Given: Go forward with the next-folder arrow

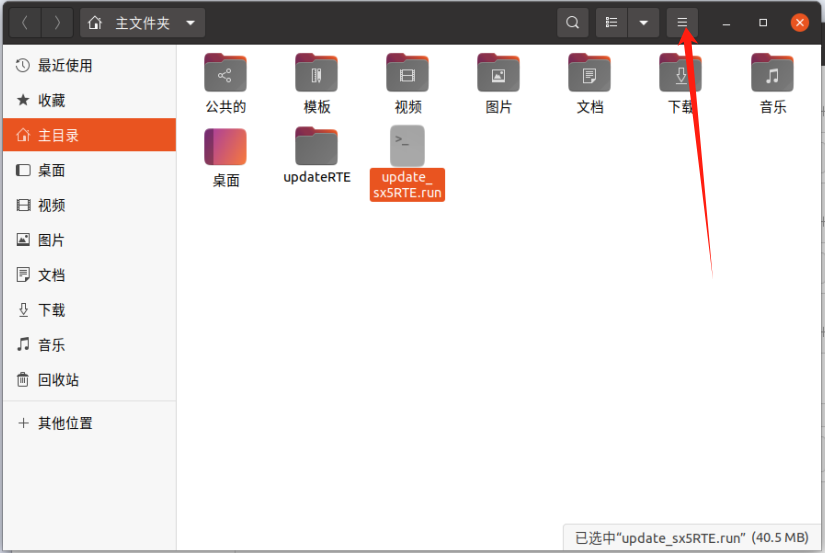Looking at the screenshot, I should 57,23.
